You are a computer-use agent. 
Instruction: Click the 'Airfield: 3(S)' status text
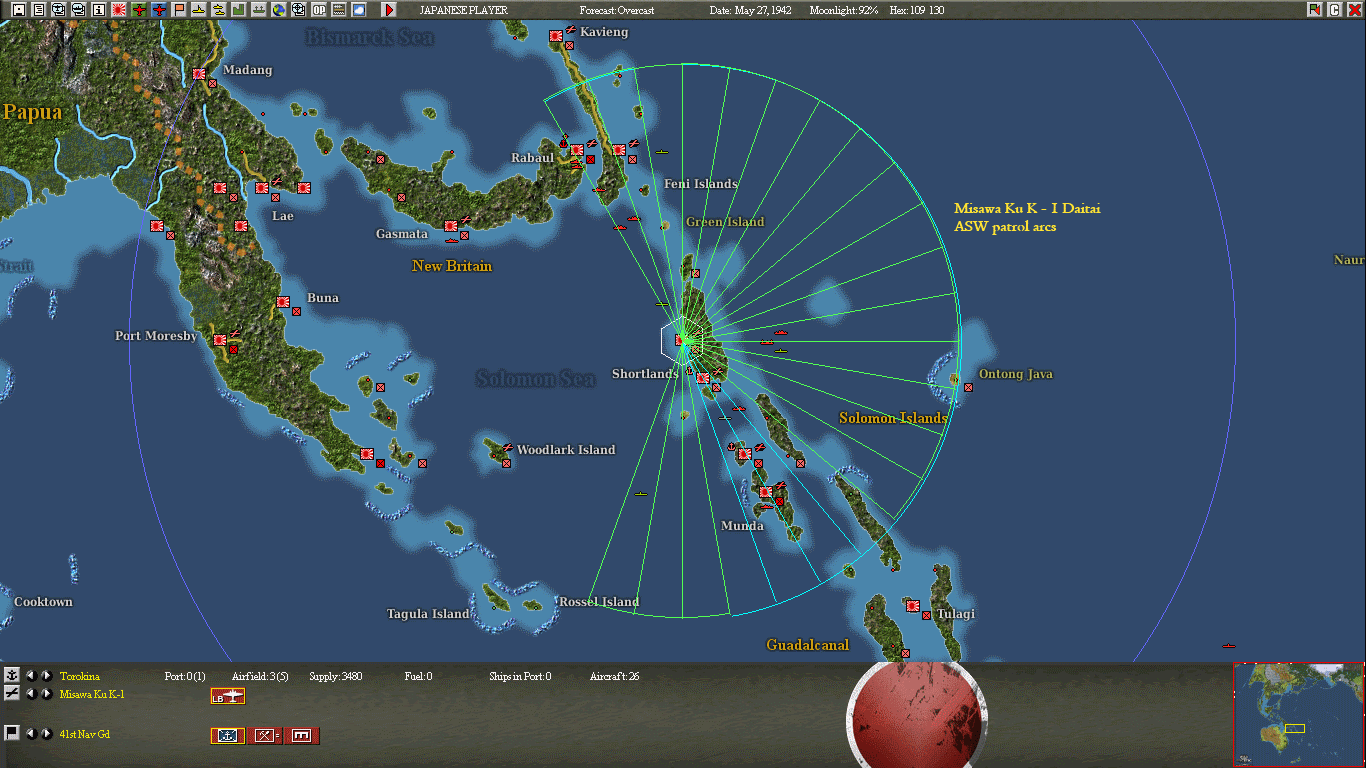(260, 677)
